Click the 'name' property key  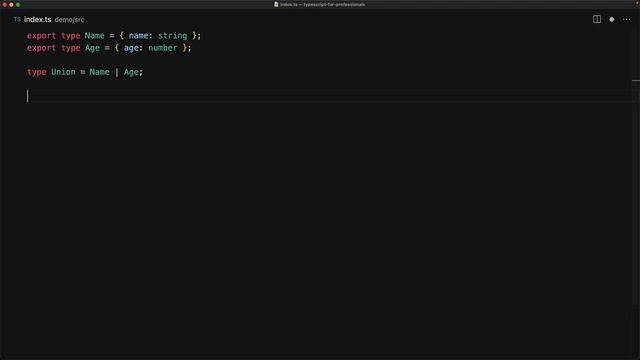[138, 36]
